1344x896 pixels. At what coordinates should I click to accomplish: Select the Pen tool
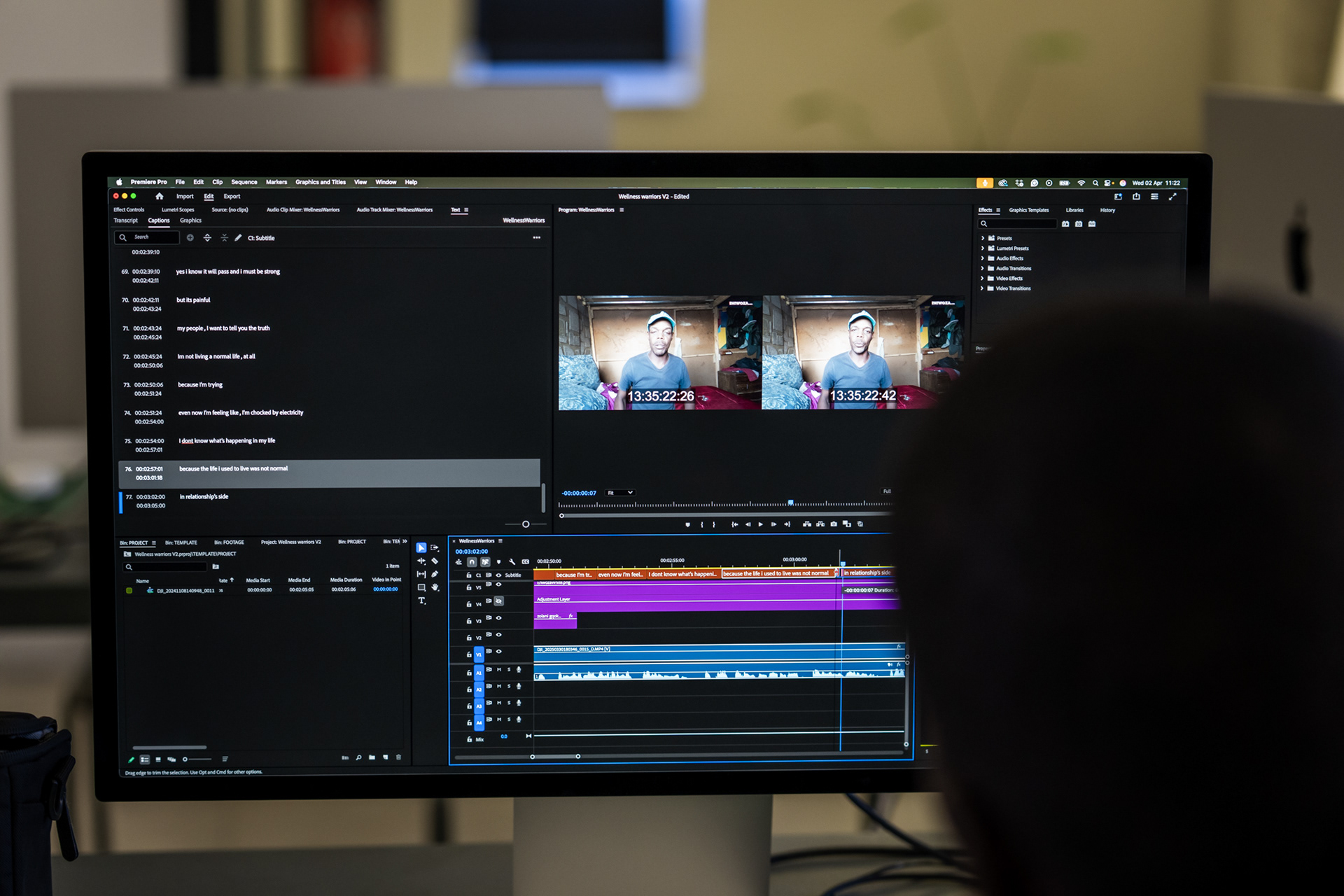pos(435,575)
